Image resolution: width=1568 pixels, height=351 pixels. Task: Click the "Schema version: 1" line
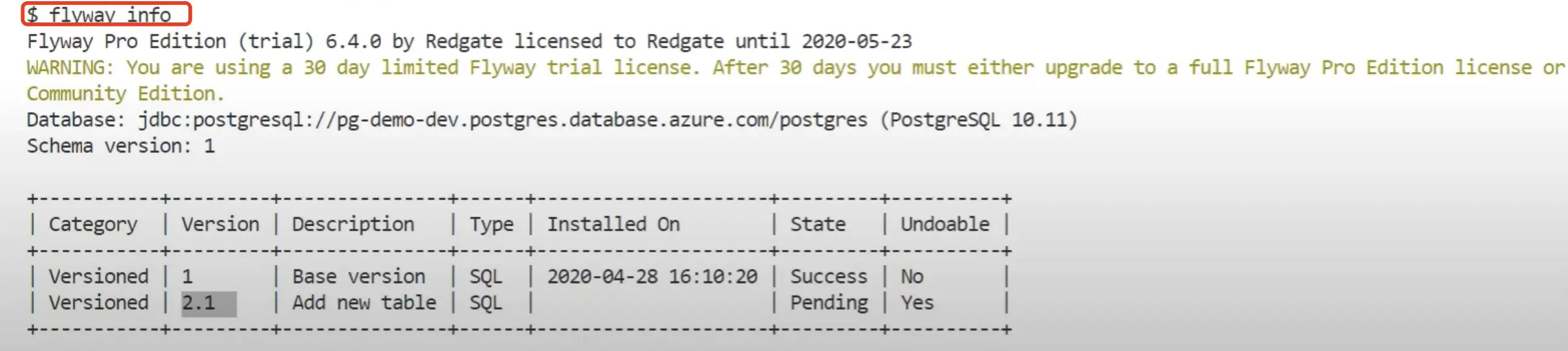coord(120,146)
